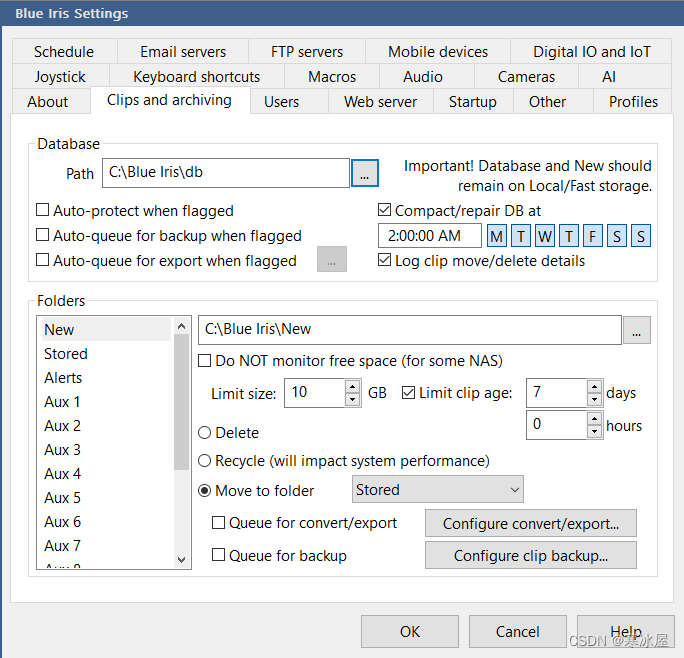The image size is (684, 658).
Task: Select the Aux 7 folder
Action: (x=106, y=545)
